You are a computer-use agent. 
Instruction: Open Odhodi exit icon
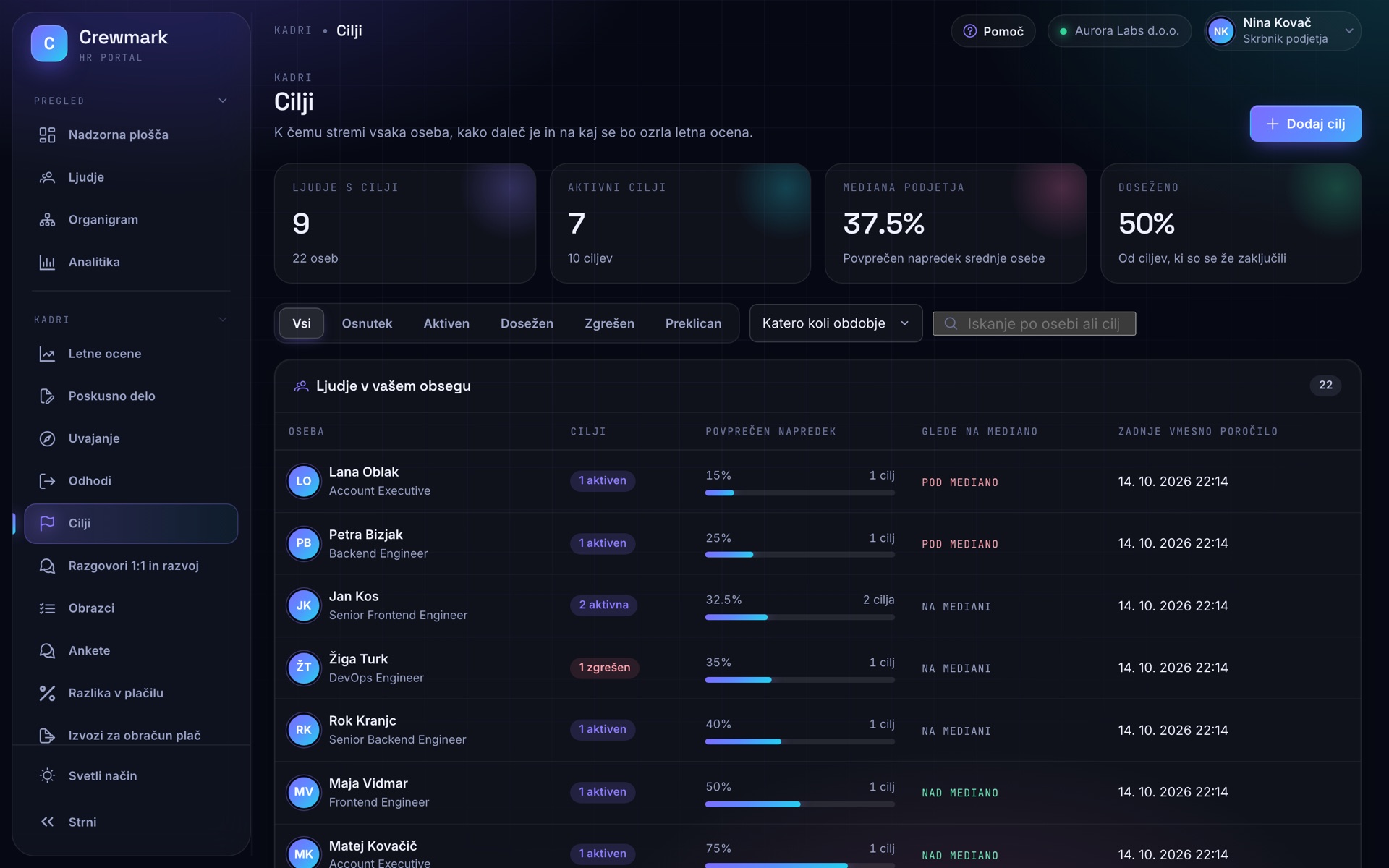pos(47,481)
